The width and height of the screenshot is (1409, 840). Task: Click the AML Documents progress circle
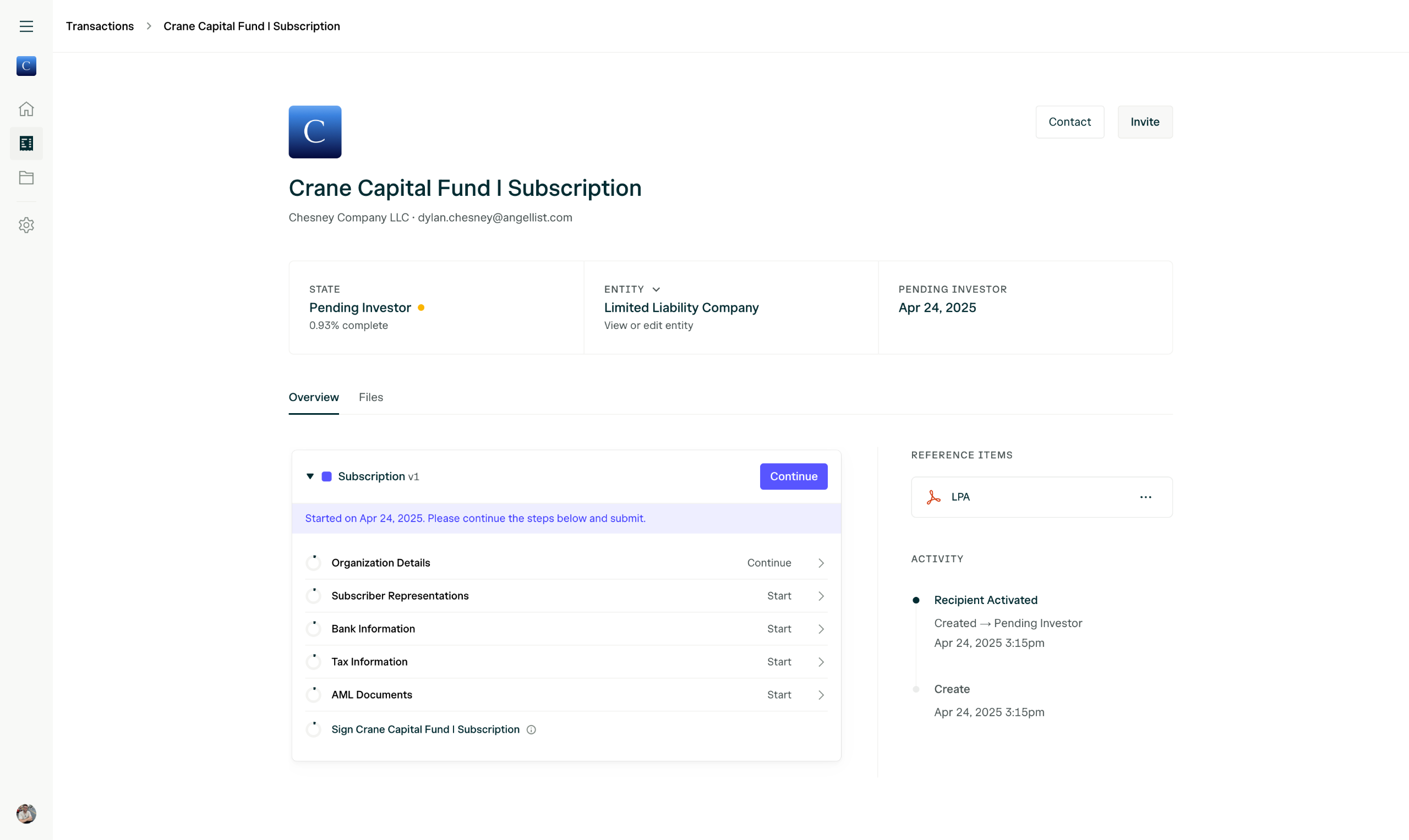pos(313,695)
